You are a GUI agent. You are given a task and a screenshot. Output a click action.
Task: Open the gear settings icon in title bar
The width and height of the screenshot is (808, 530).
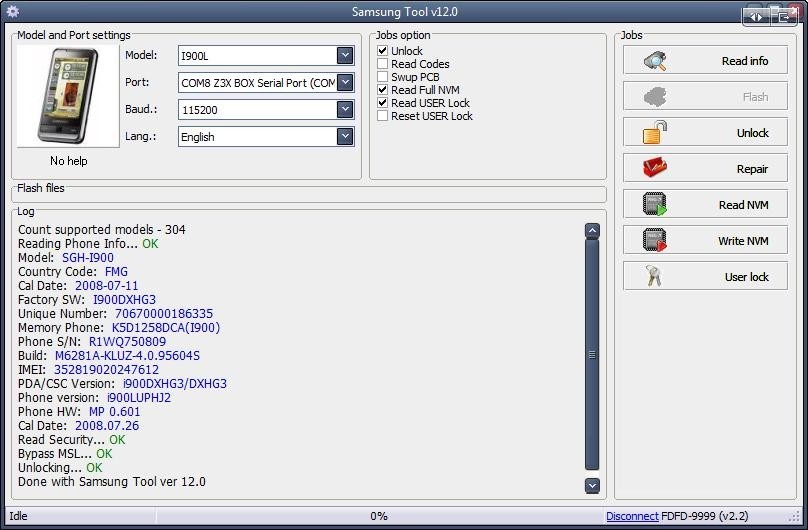point(13,11)
